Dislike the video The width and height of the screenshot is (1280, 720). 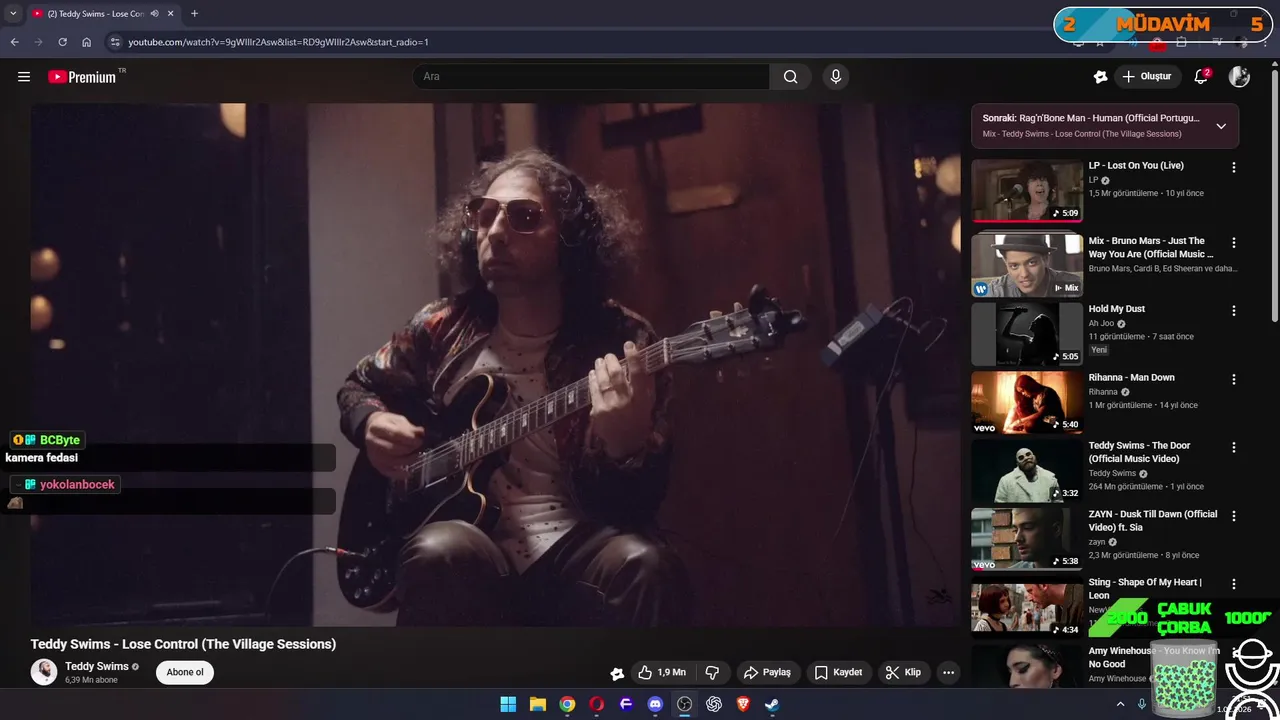pyautogui.click(x=713, y=673)
